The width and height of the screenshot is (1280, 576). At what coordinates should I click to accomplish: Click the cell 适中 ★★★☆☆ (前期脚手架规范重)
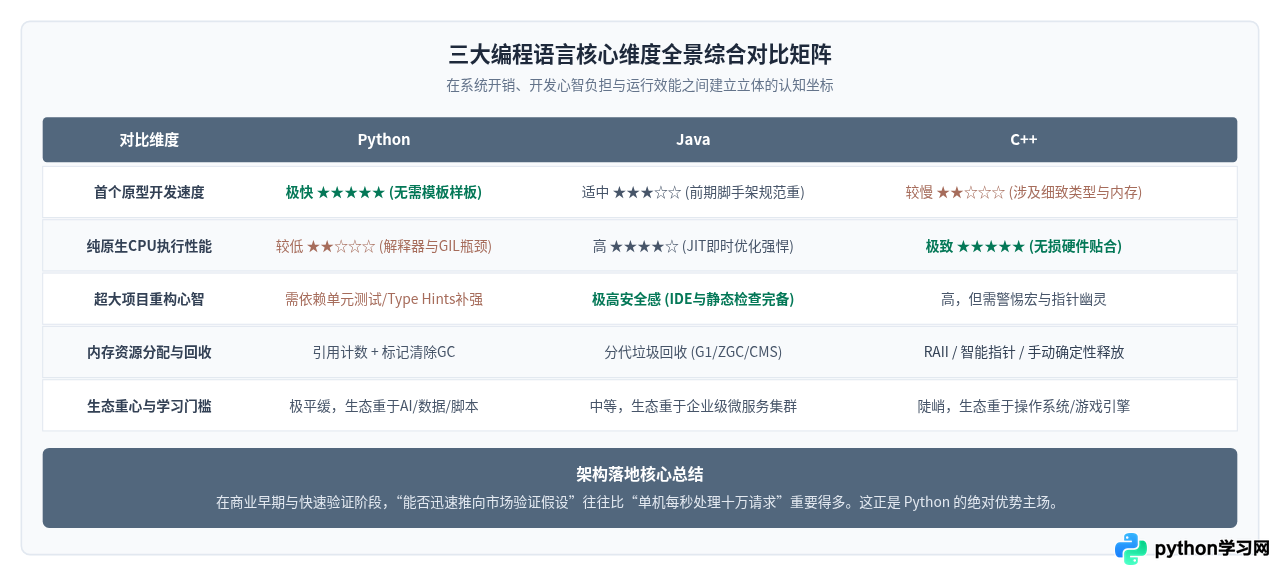tap(693, 192)
